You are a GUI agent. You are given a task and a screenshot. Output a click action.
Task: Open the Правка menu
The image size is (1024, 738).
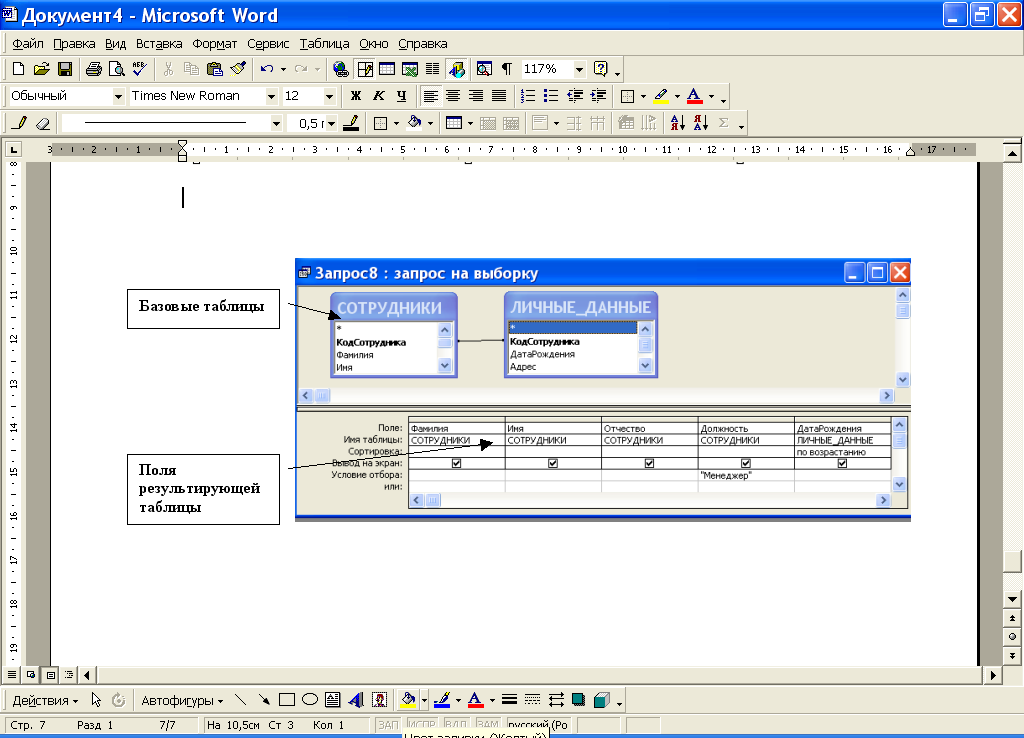point(74,44)
